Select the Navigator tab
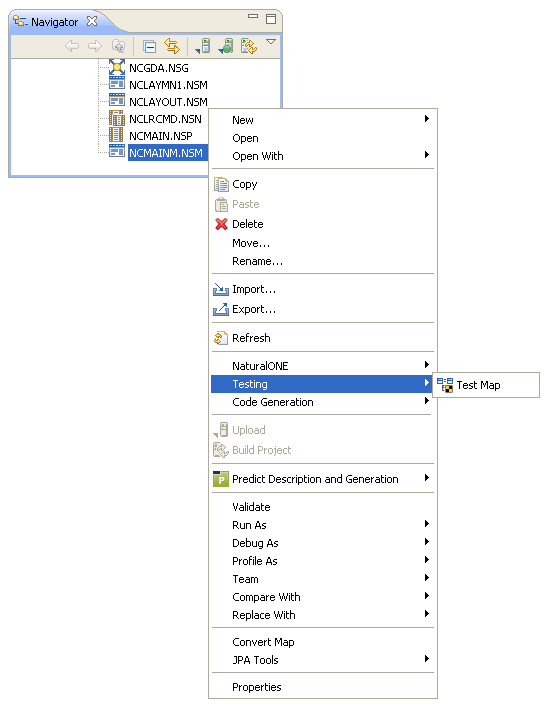548x710 pixels. tap(54, 22)
